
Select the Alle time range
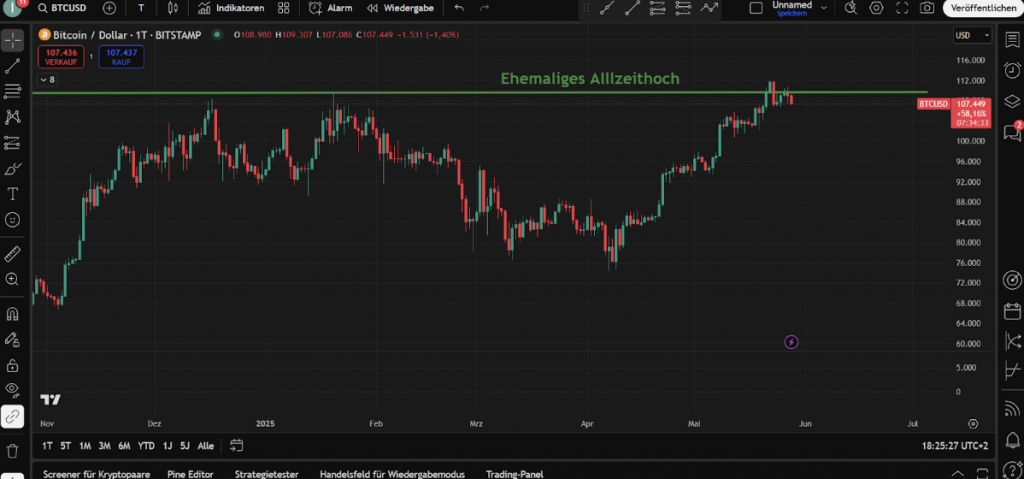pyautogui.click(x=205, y=446)
